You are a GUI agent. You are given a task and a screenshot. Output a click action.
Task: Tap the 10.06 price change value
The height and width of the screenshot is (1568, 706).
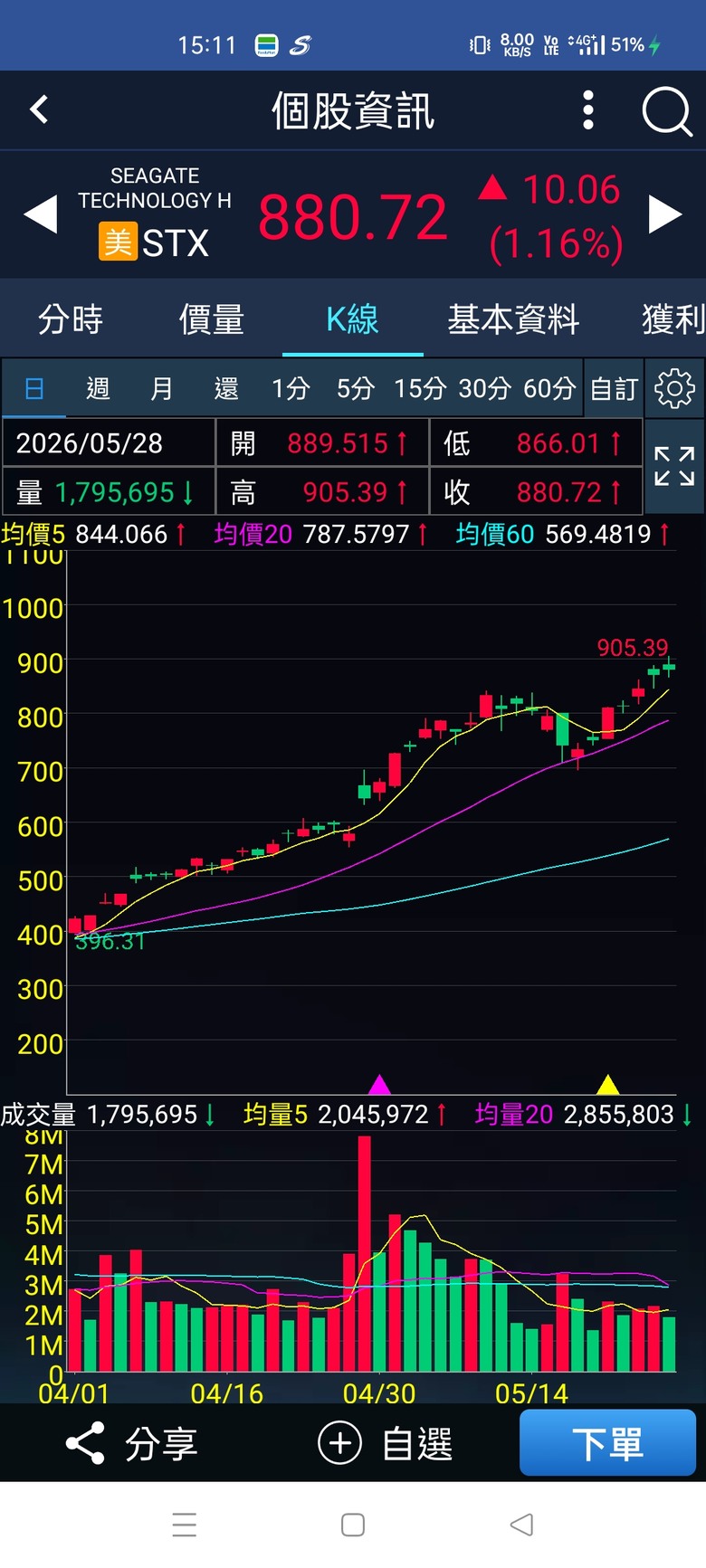click(x=571, y=189)
